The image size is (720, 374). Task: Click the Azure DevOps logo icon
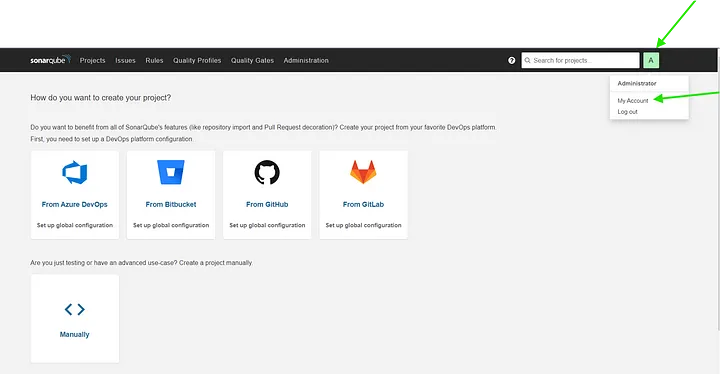point(74,172)
